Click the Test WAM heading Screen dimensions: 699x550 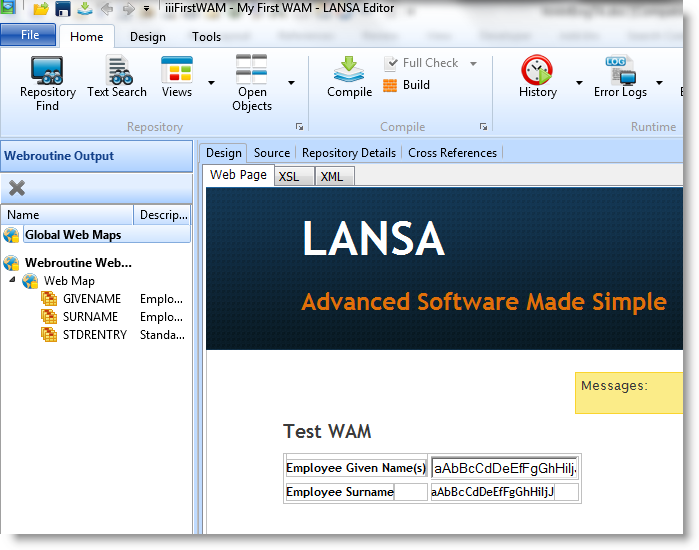click(x=327, y=431)
